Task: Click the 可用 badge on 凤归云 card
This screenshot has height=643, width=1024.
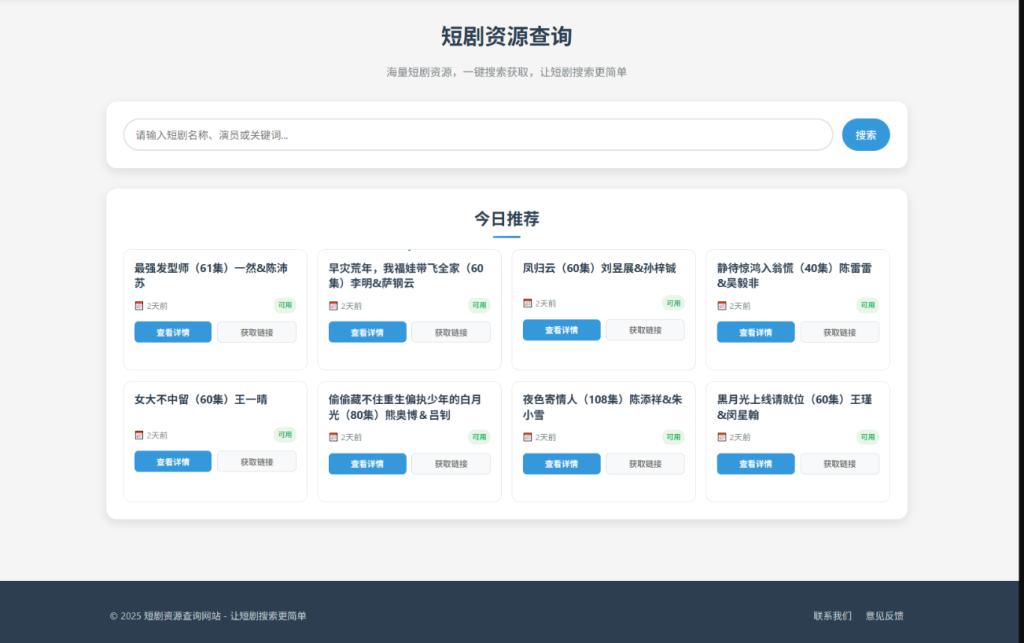Action: (x=672, y=304)
